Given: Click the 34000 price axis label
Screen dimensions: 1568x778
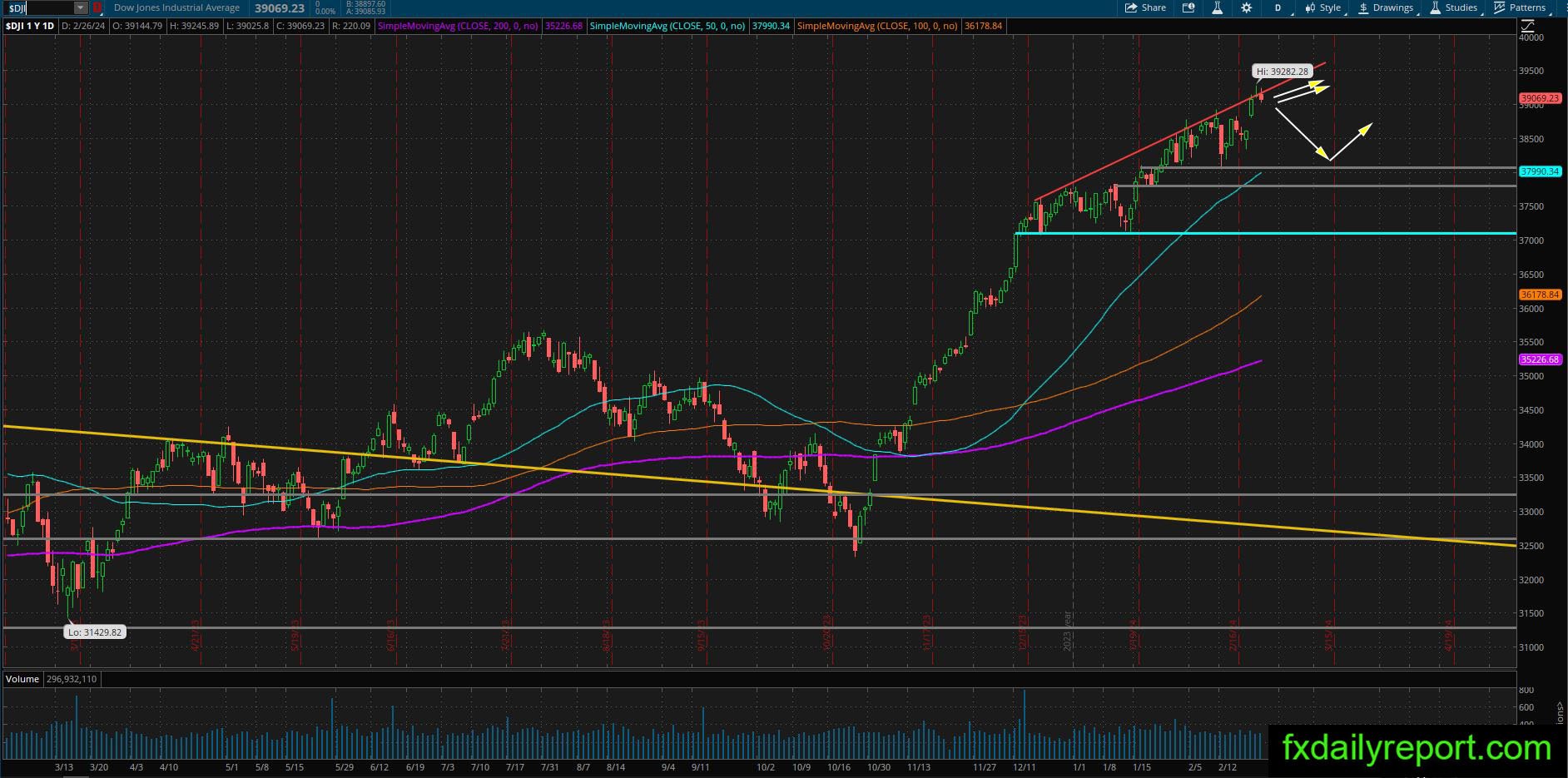Looking at the screenshot, I should point(1531,444).
